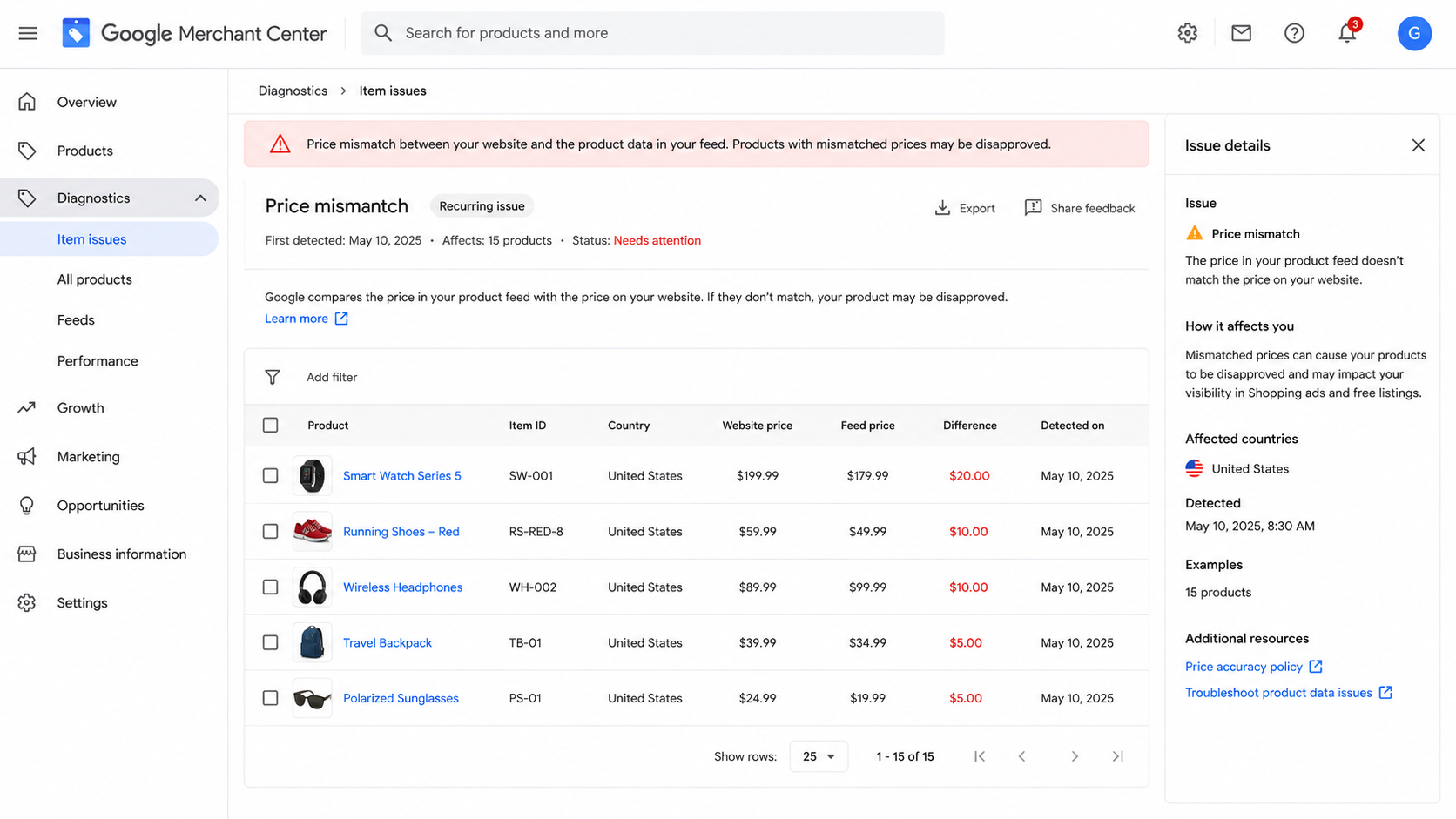Open All products in sidebar
1456x819 pixels.
(95, 279)
